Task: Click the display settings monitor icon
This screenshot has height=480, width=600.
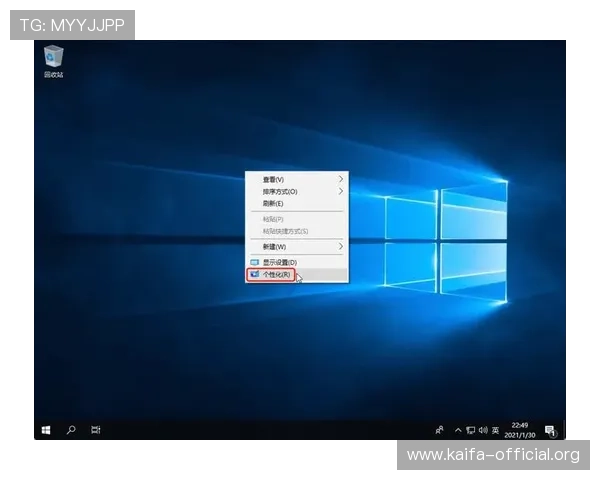Action: 254,262
